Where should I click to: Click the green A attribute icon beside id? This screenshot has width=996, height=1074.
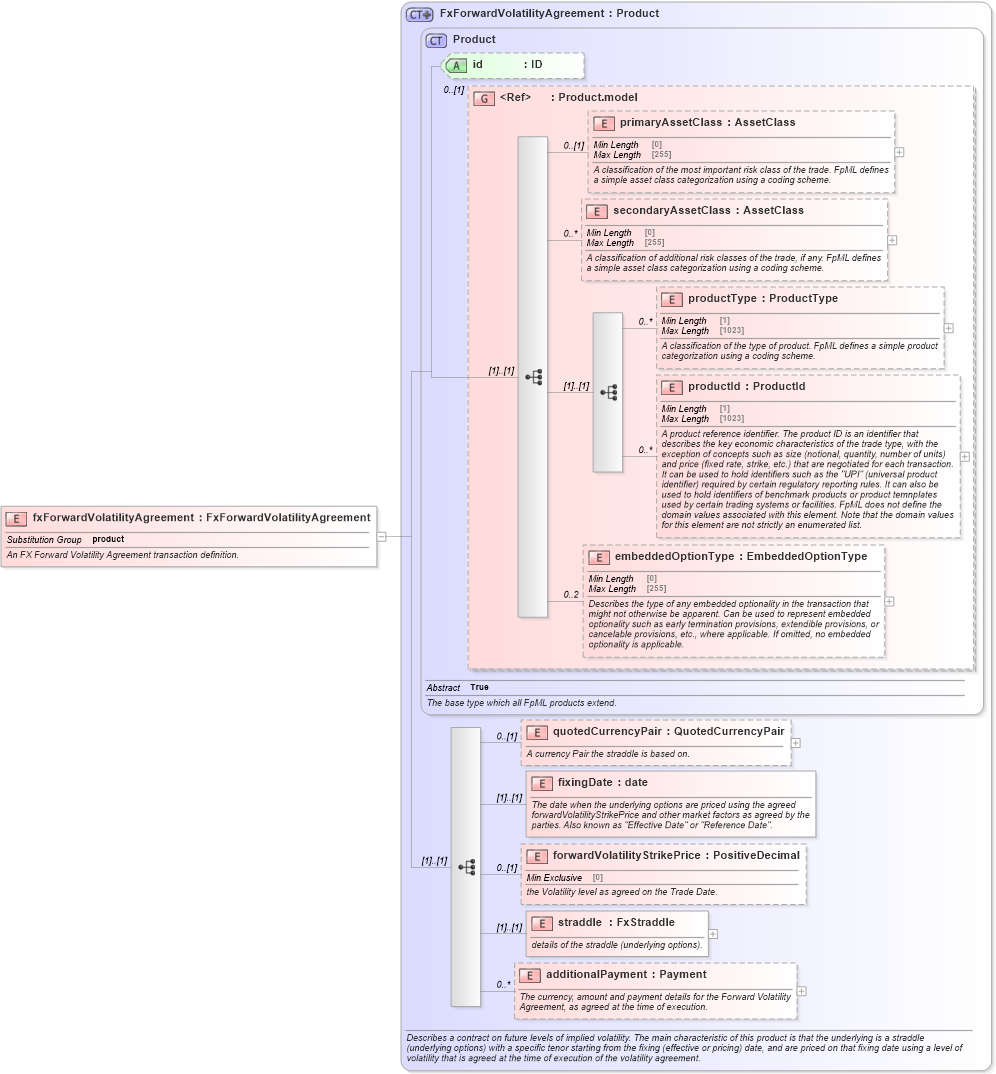[x=455, y=64]
